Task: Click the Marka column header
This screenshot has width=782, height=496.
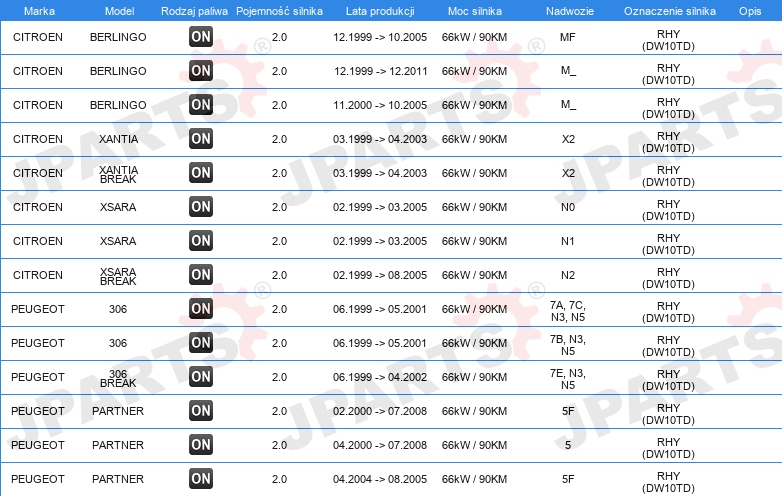Action: [39, 11]
